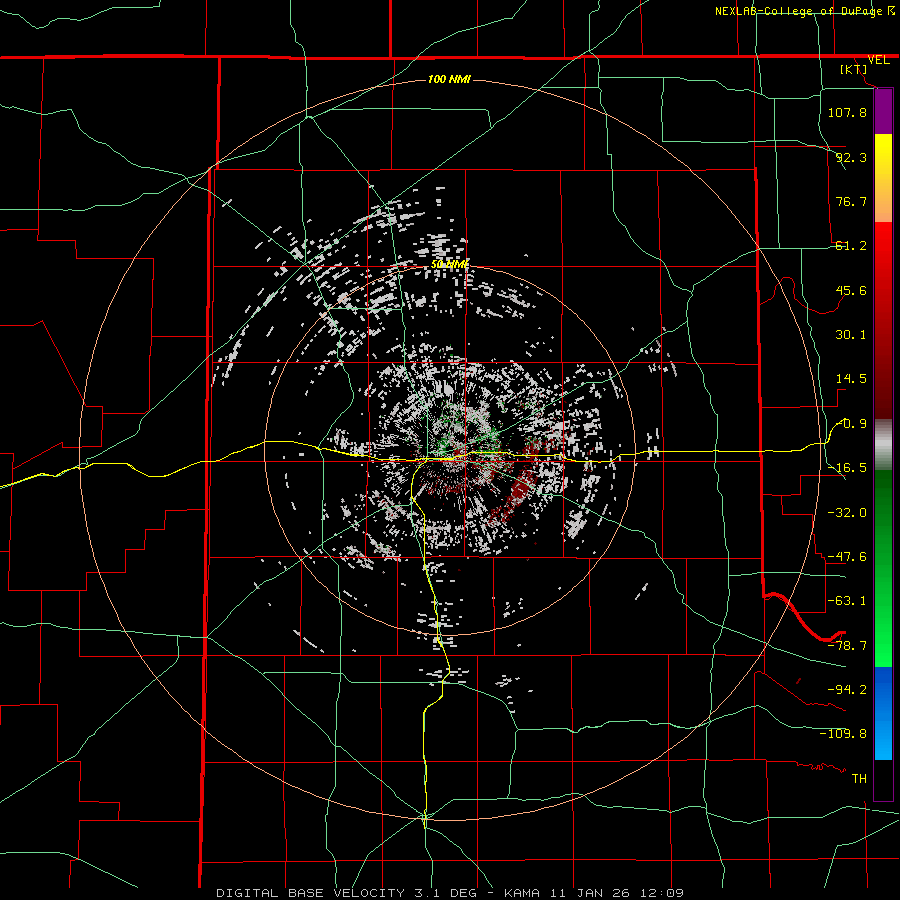Image resolution: width=900 pixels, height=900 pixels.
Task: Click the green segment of the velocity color bar
Action: (x=883, y=568)
